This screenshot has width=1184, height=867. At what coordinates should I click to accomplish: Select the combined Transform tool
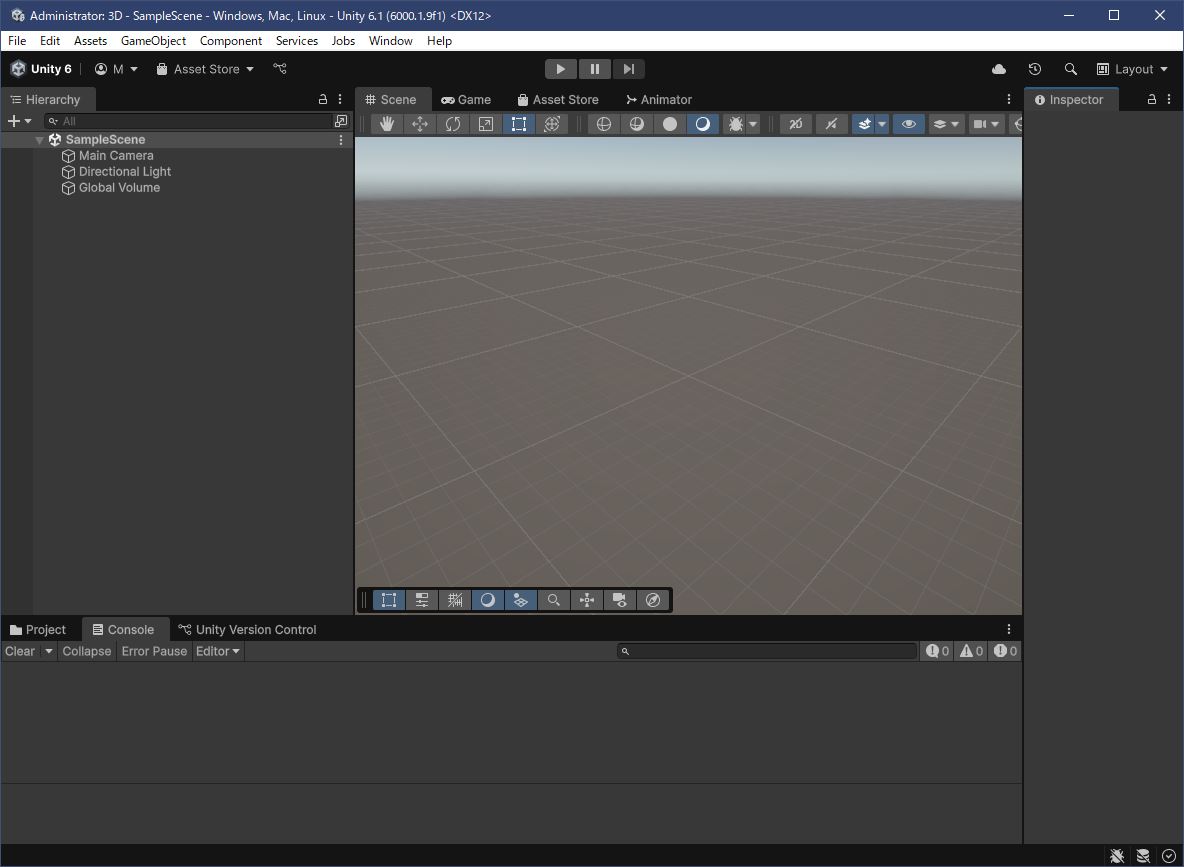click(552, 124)
